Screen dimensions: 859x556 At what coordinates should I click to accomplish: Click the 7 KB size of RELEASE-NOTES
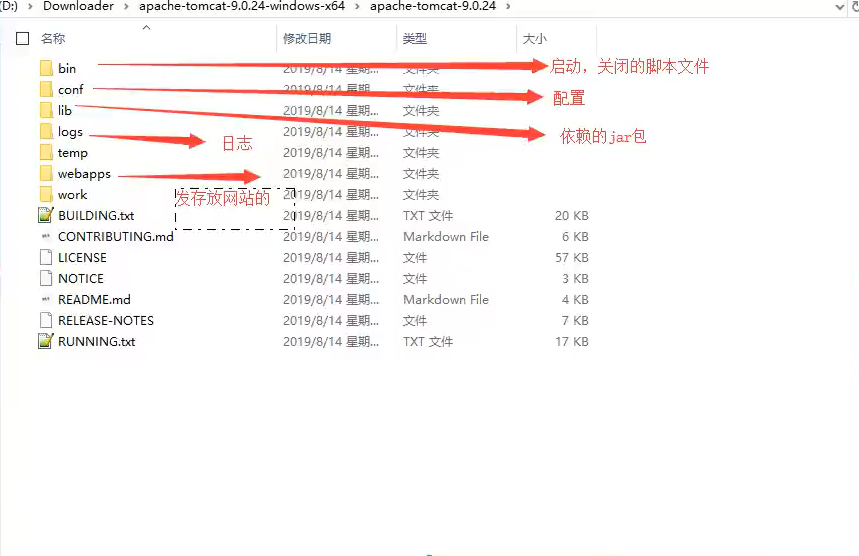click(x=575, y=320)
